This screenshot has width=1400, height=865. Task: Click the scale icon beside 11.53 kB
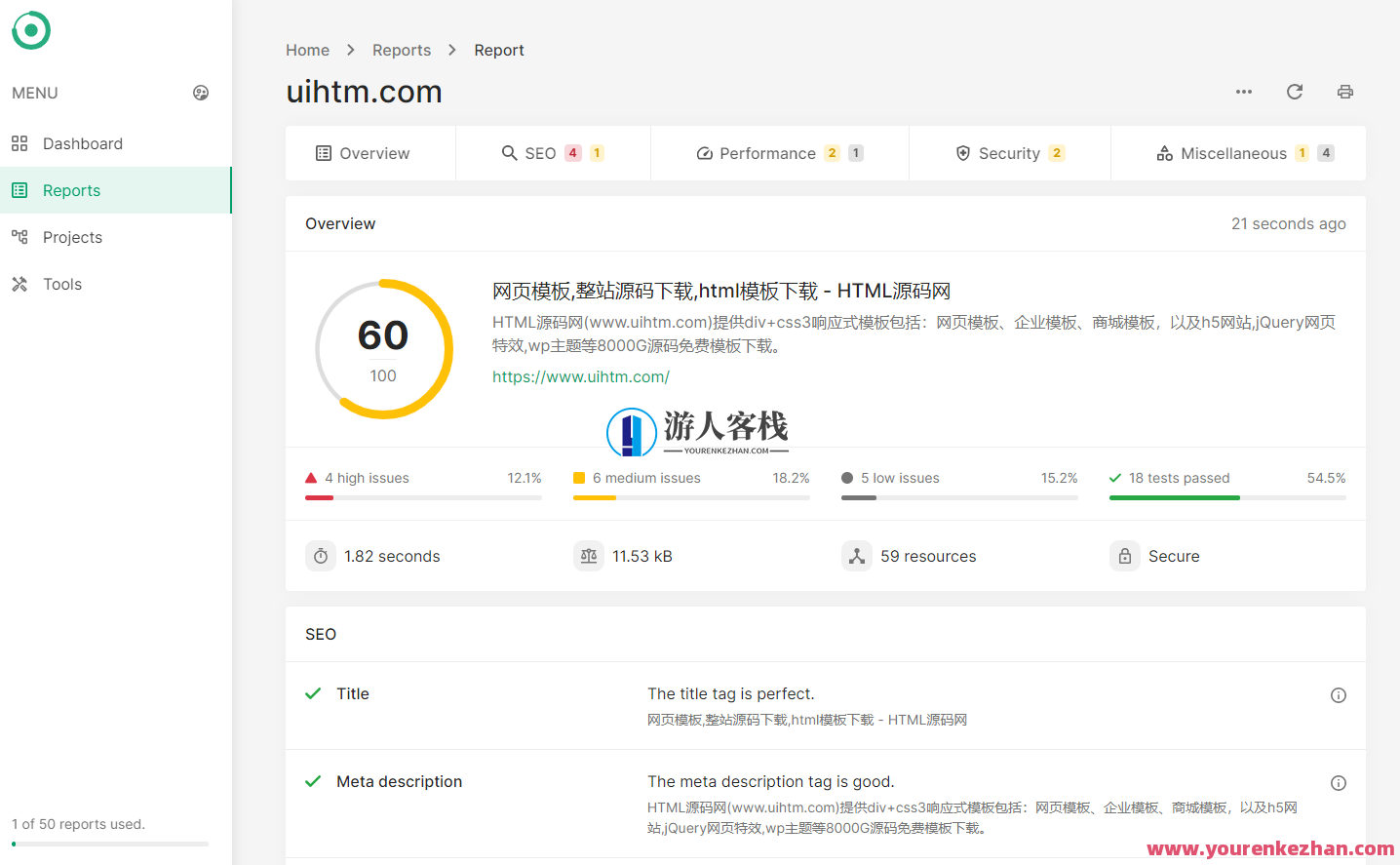[589, 556]
